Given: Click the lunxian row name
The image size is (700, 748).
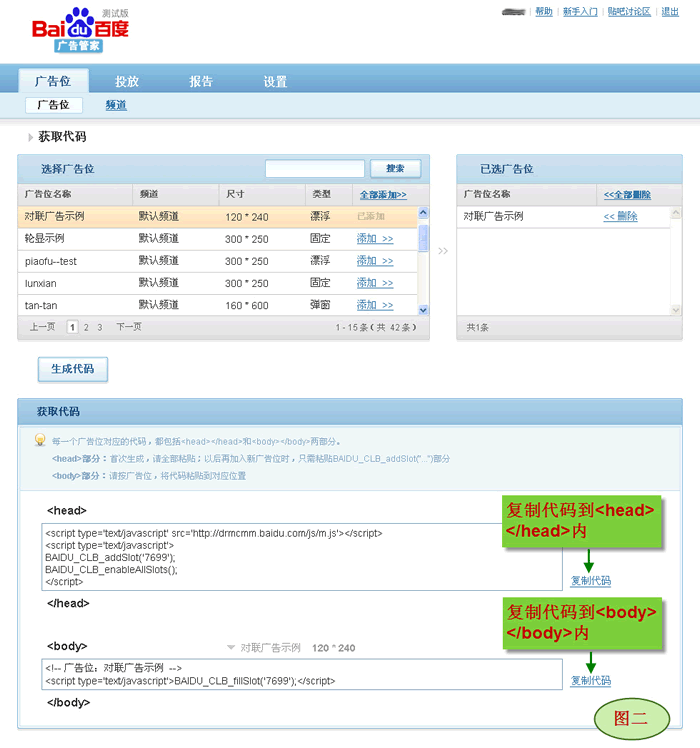Looking at the screenshot, I should (x=41, y=283).
